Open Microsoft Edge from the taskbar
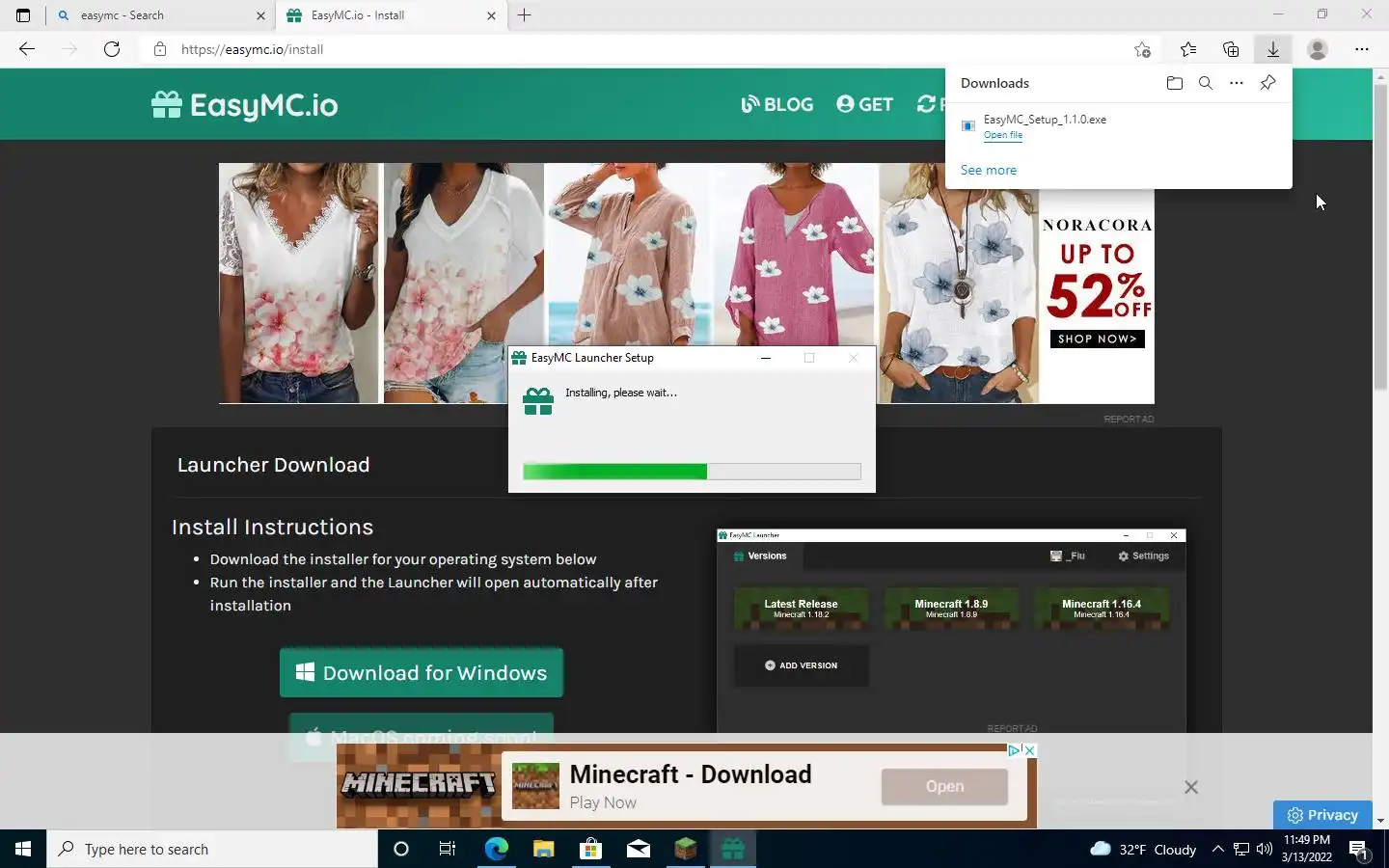Viewport: 1389px width, 868px height. click(496, 849)
